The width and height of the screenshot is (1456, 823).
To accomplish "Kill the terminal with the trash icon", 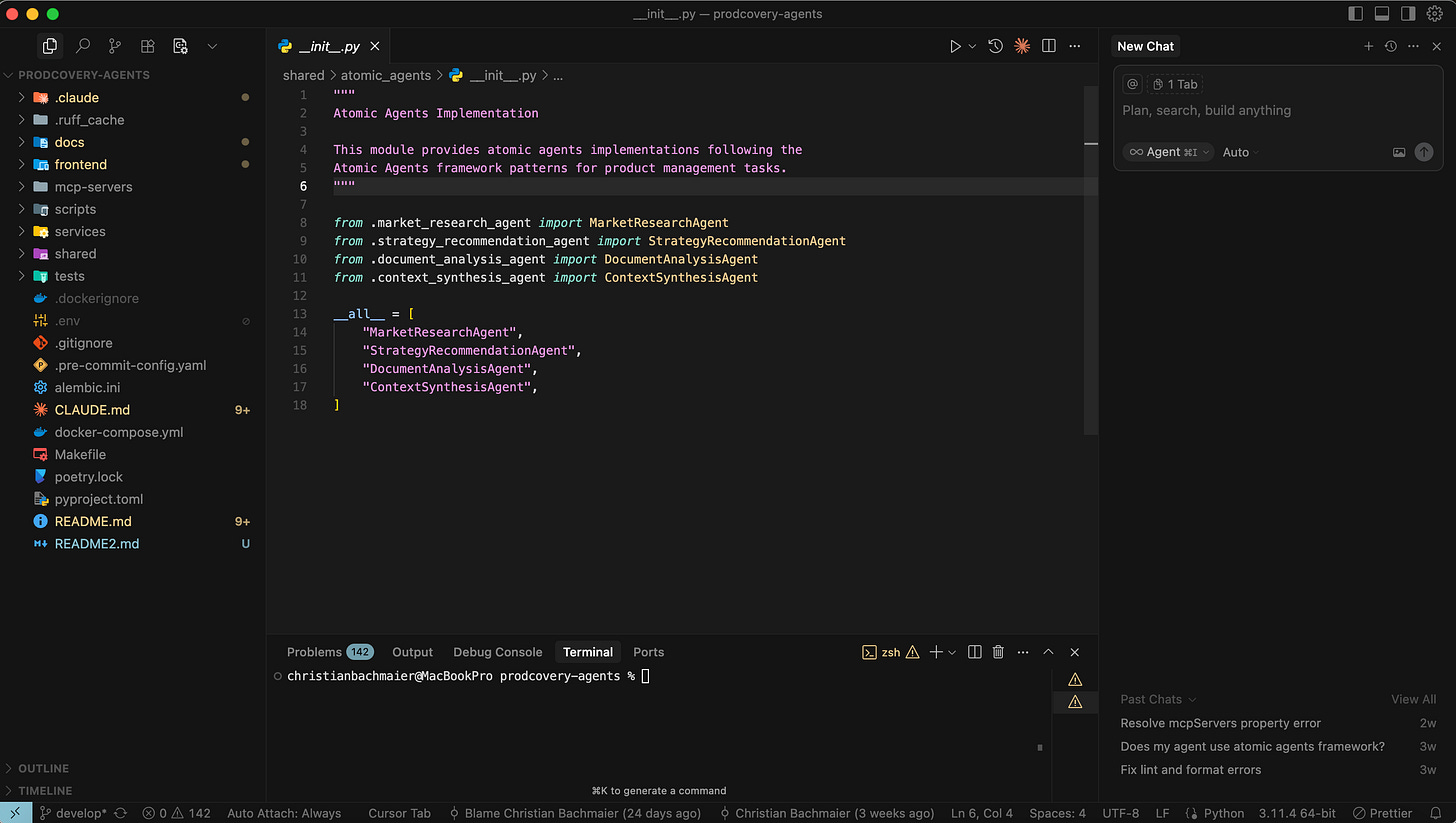I will click(998, 652).
